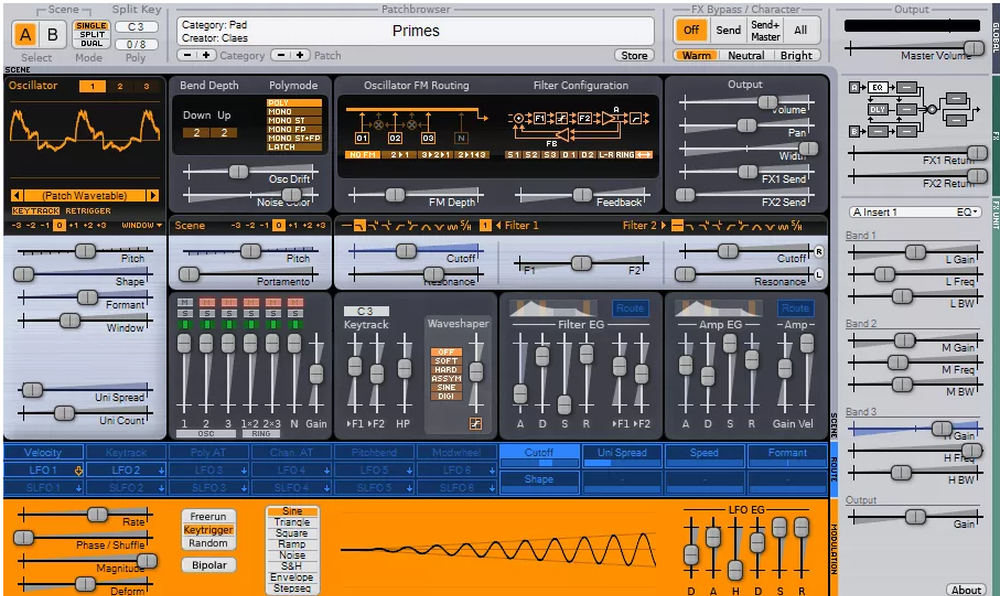Click the arrow icon on LFO 1

[78, 470]
